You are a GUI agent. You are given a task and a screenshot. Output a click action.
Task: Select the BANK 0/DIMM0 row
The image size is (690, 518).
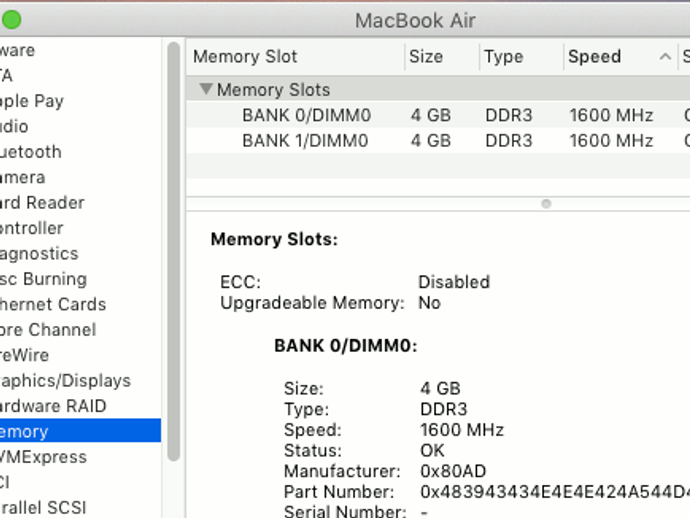pos(438,115)
